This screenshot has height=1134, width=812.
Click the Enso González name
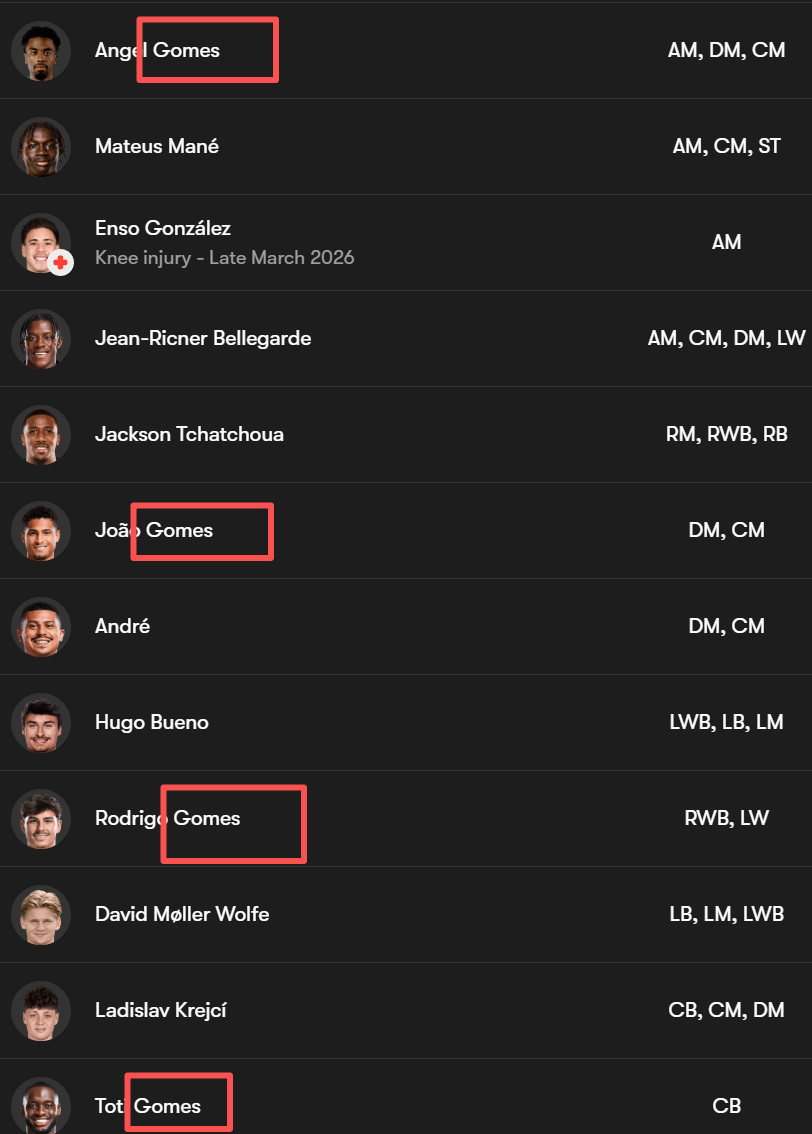click(162, 228)
